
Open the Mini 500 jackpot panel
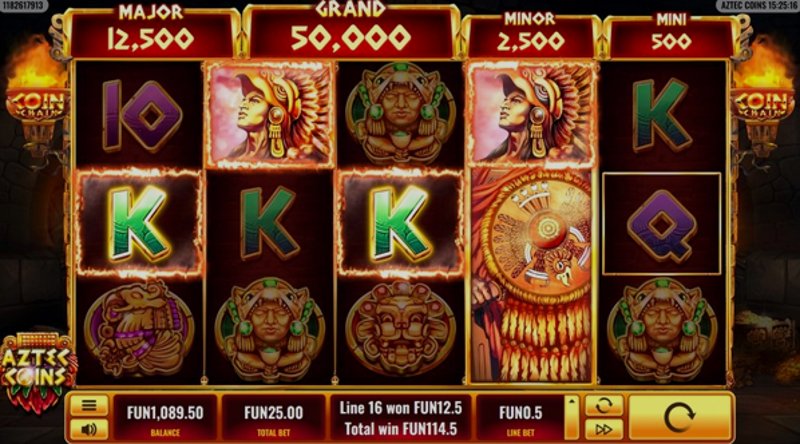(670, 36)
